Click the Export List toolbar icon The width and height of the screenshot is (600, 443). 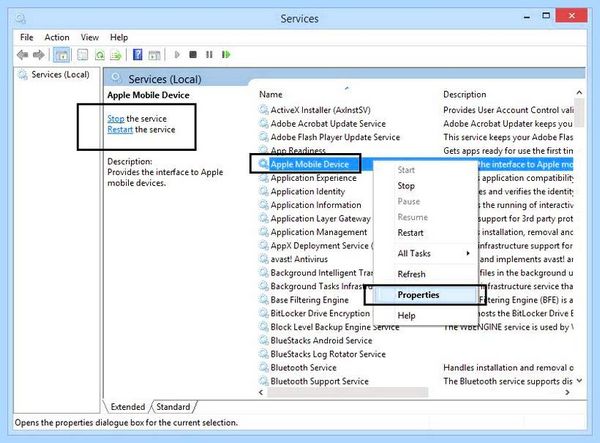pos(116,55)
